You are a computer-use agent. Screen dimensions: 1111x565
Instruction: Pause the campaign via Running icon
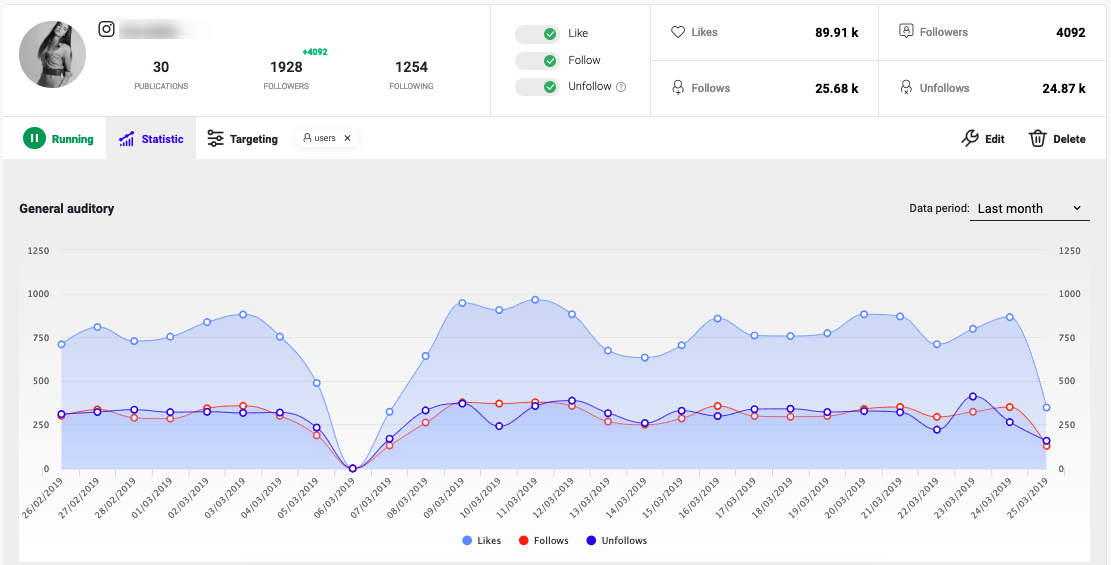(x=34, y=139)
